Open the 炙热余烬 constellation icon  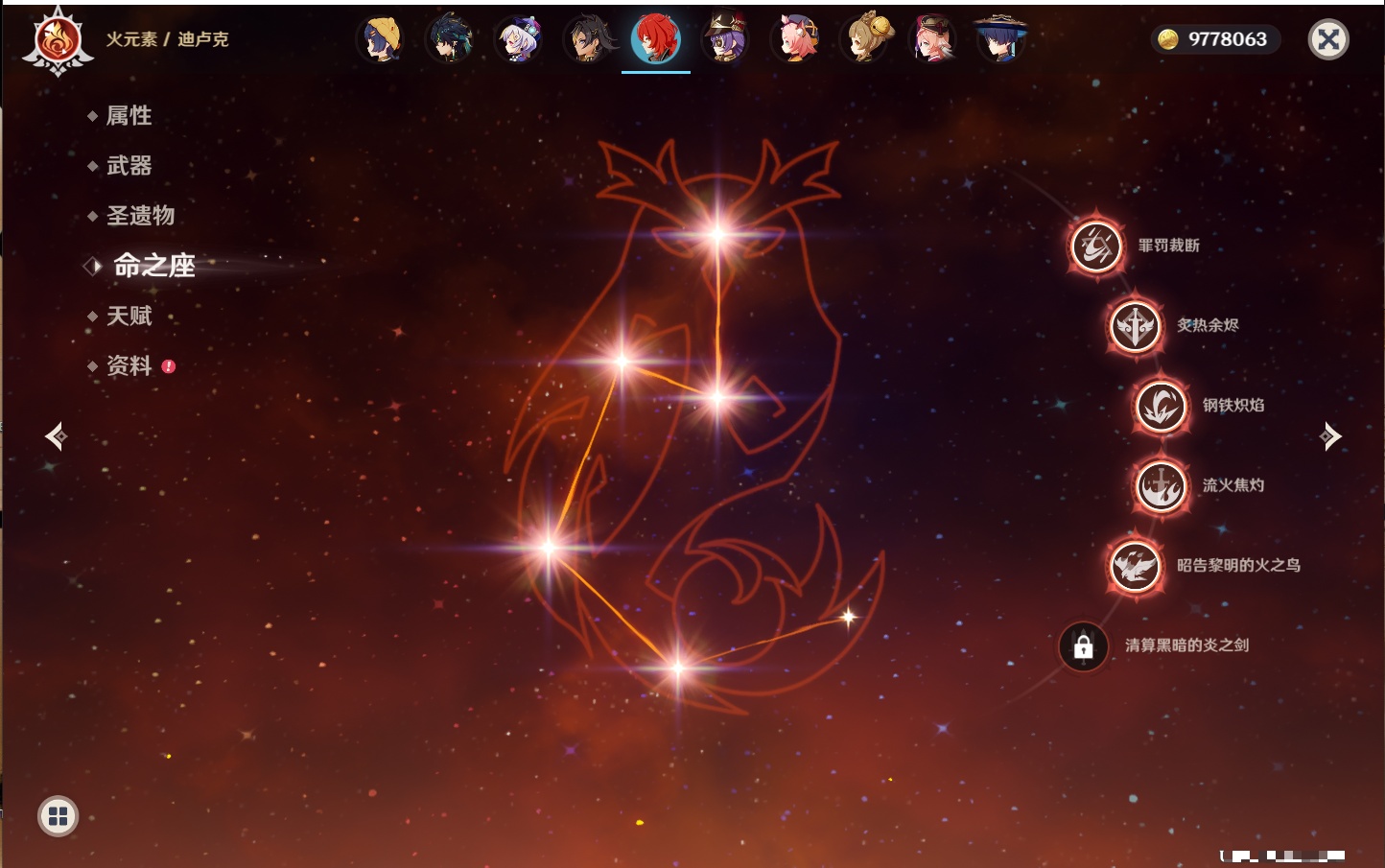pyautogui.click(x=1135, y=326)
